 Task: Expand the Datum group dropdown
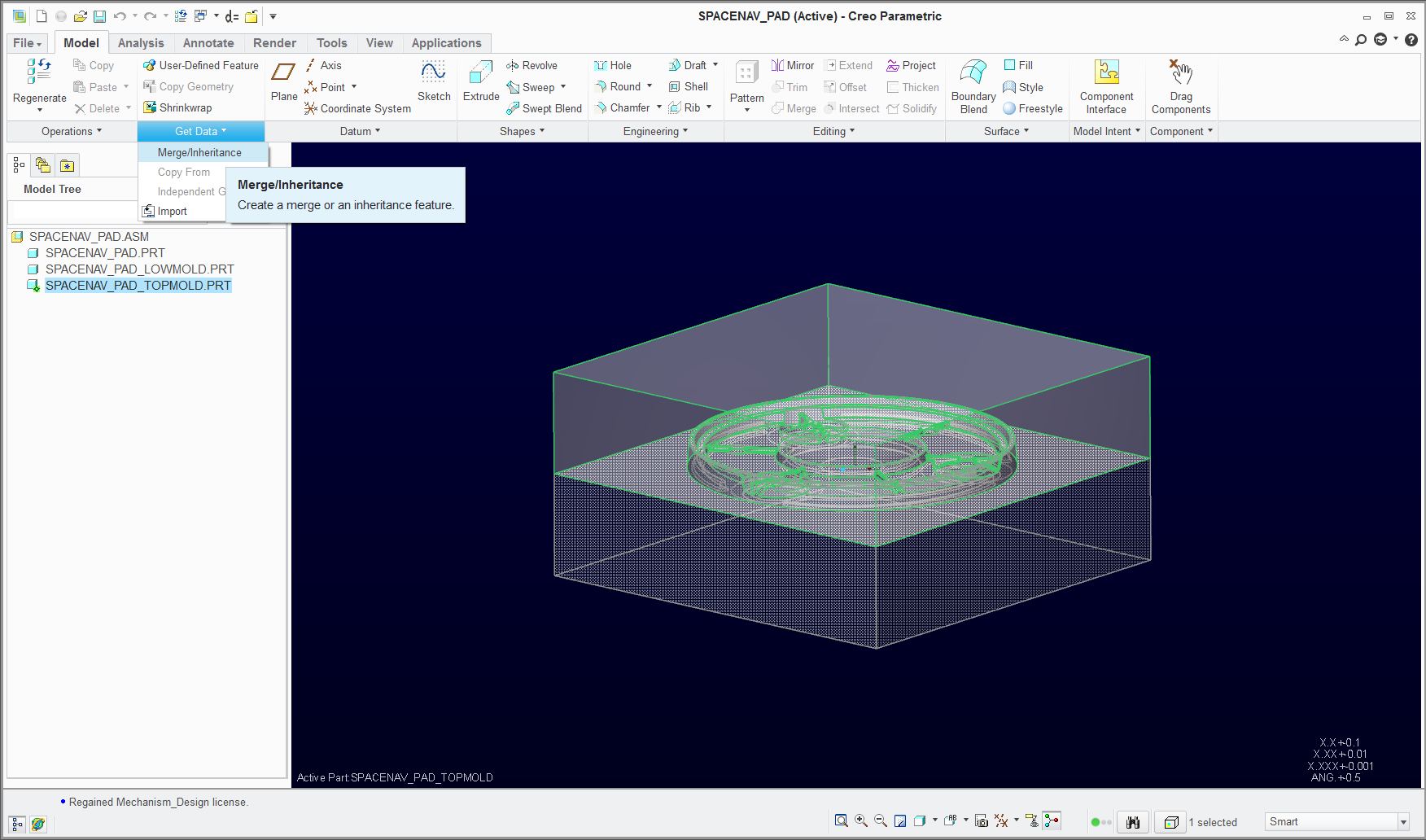tap(361, 131)
